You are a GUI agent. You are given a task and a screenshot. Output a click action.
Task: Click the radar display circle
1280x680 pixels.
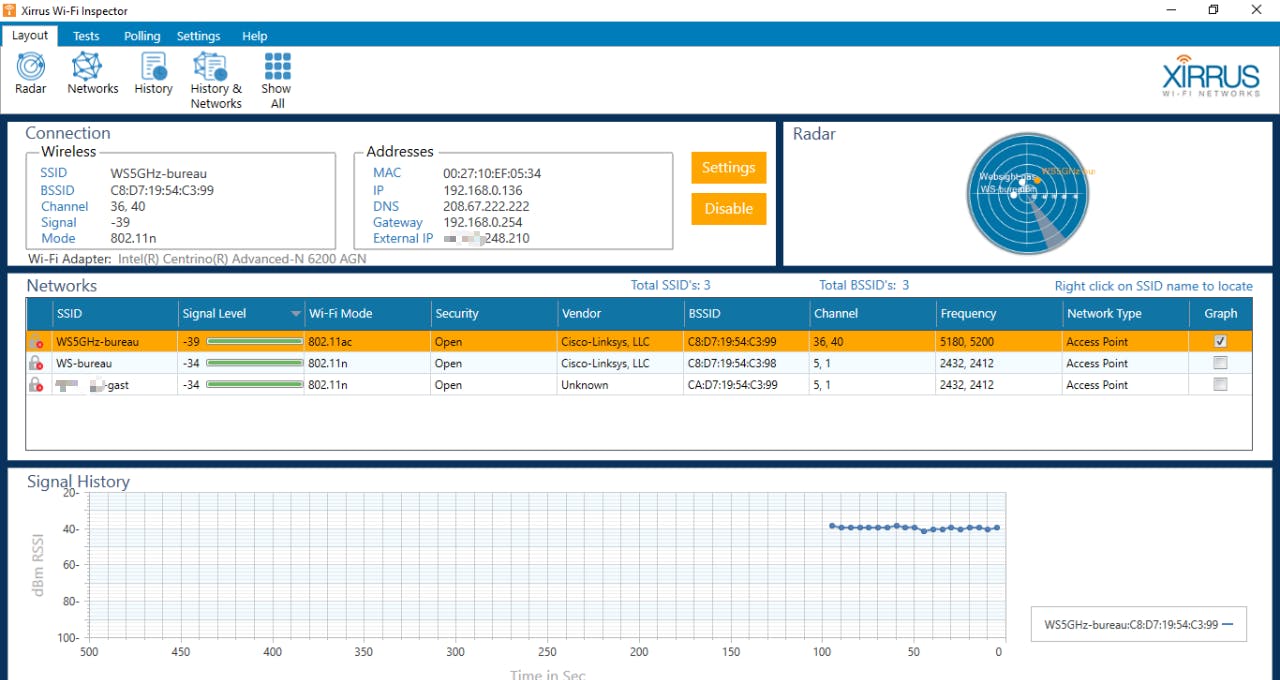(1027, 195)
